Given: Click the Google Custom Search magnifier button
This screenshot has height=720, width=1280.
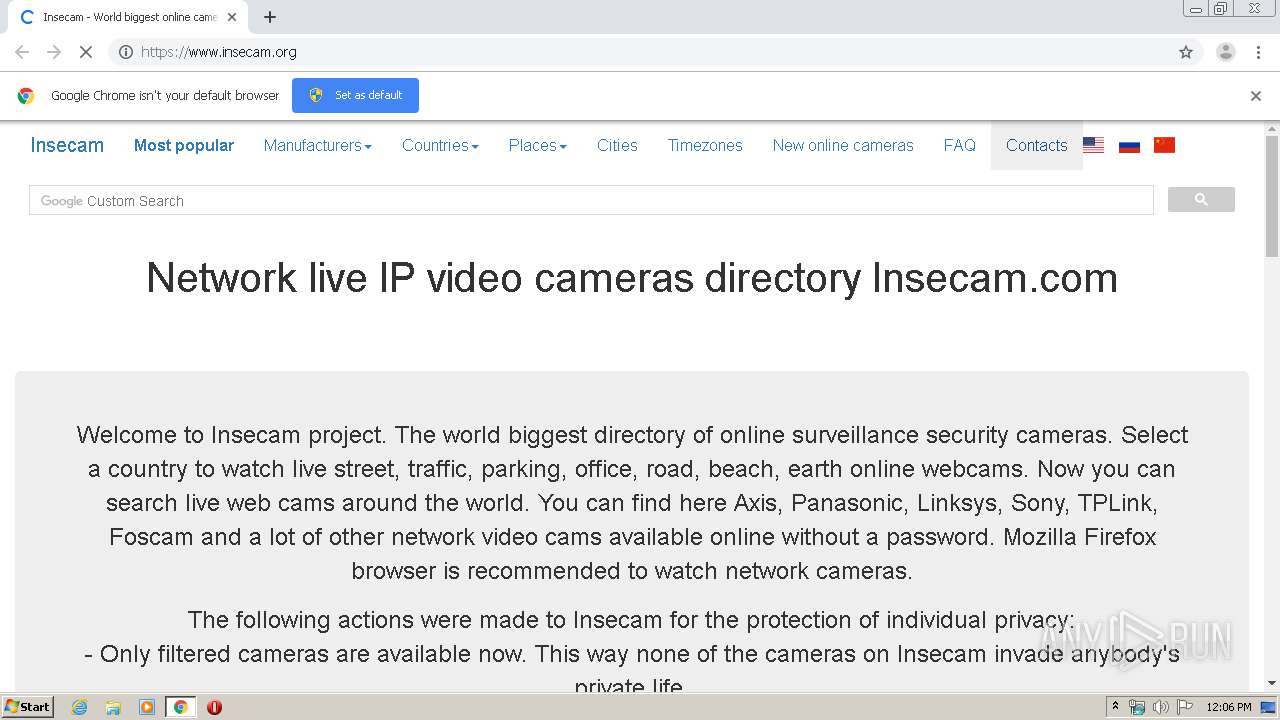Looking at the screenshot, I should [1201, 200].
